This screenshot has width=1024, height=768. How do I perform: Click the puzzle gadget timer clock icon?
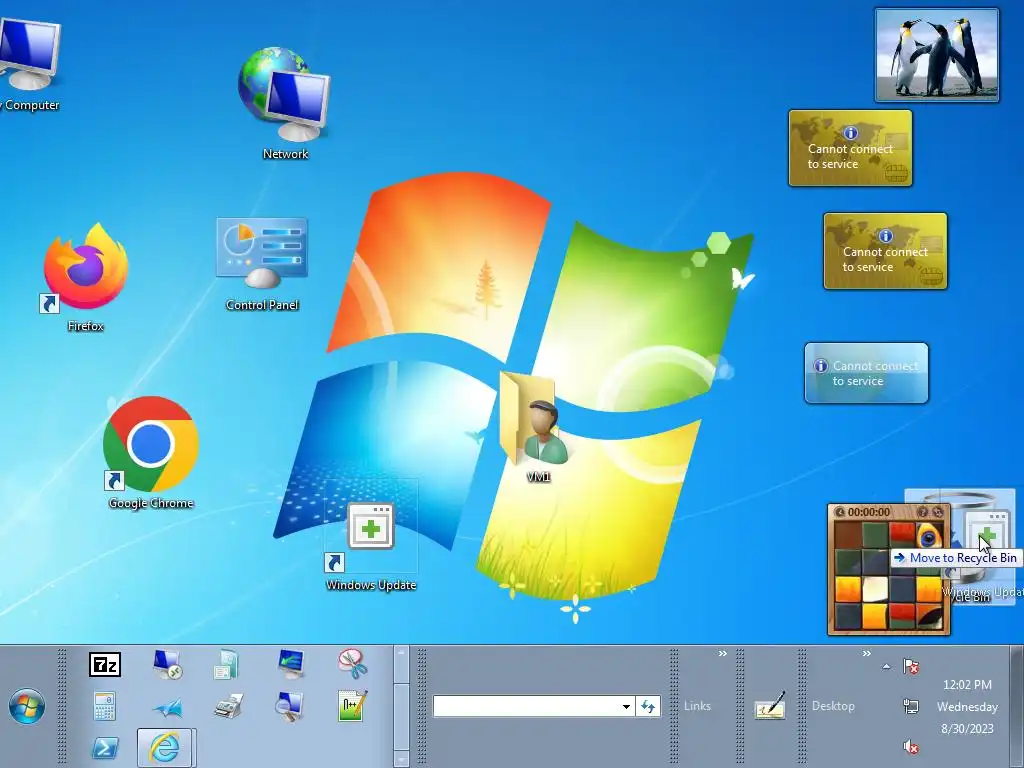840,512
